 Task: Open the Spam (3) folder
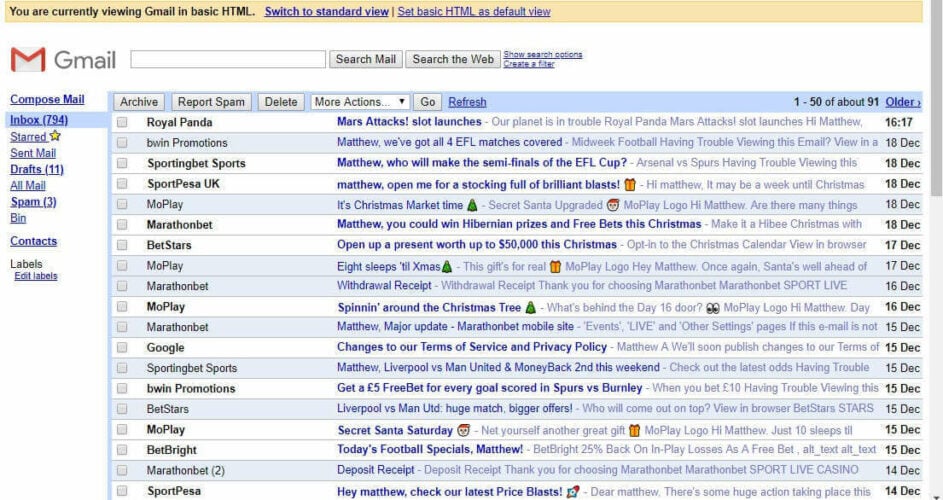33,202
